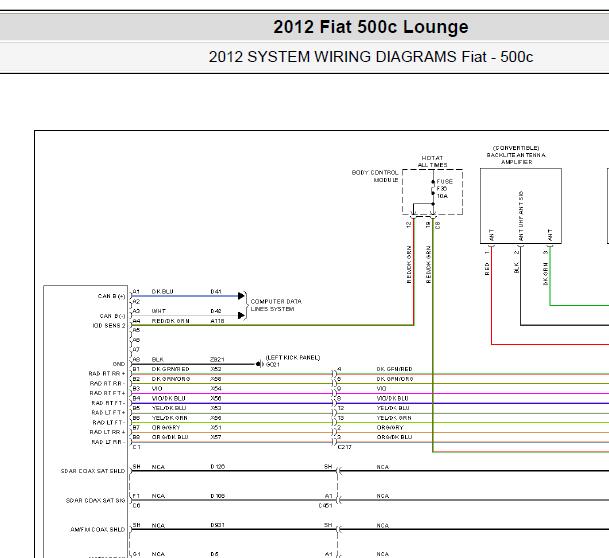Click the vertical "DK GRN" wire label under amplifier
The width and height of the screenshot is (609, 558).
click(x=546, y=274)
